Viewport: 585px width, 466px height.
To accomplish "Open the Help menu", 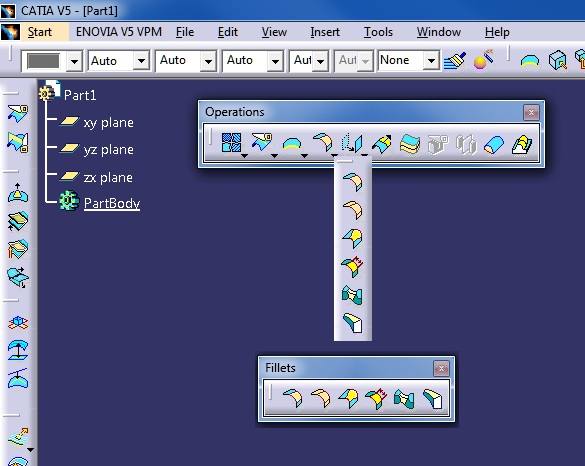I will click(497, 32).
